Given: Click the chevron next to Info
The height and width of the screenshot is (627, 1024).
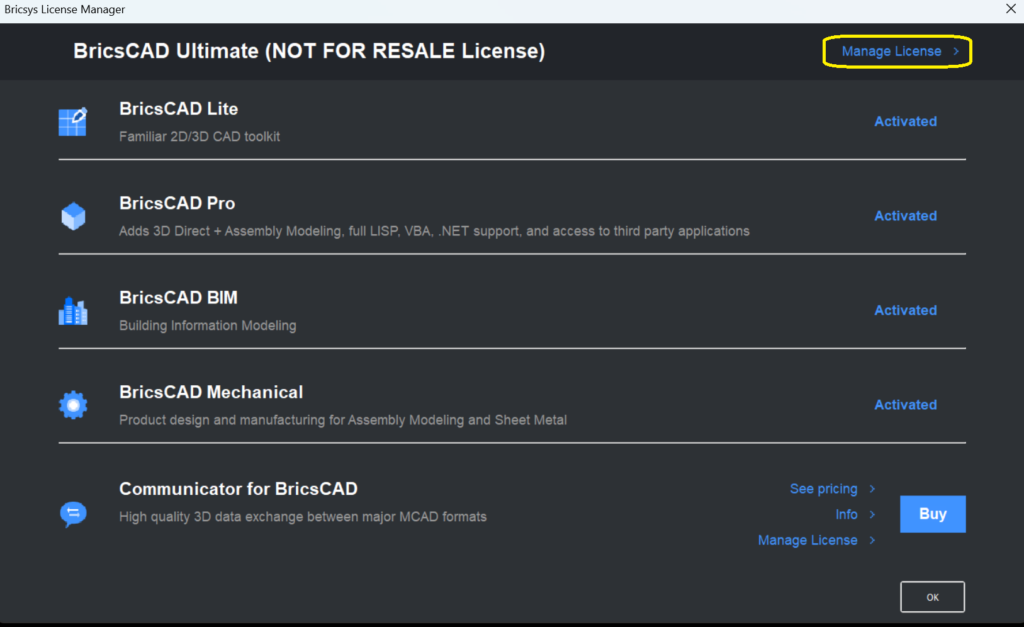Looking at the screenshot, I should coord(872,515).
